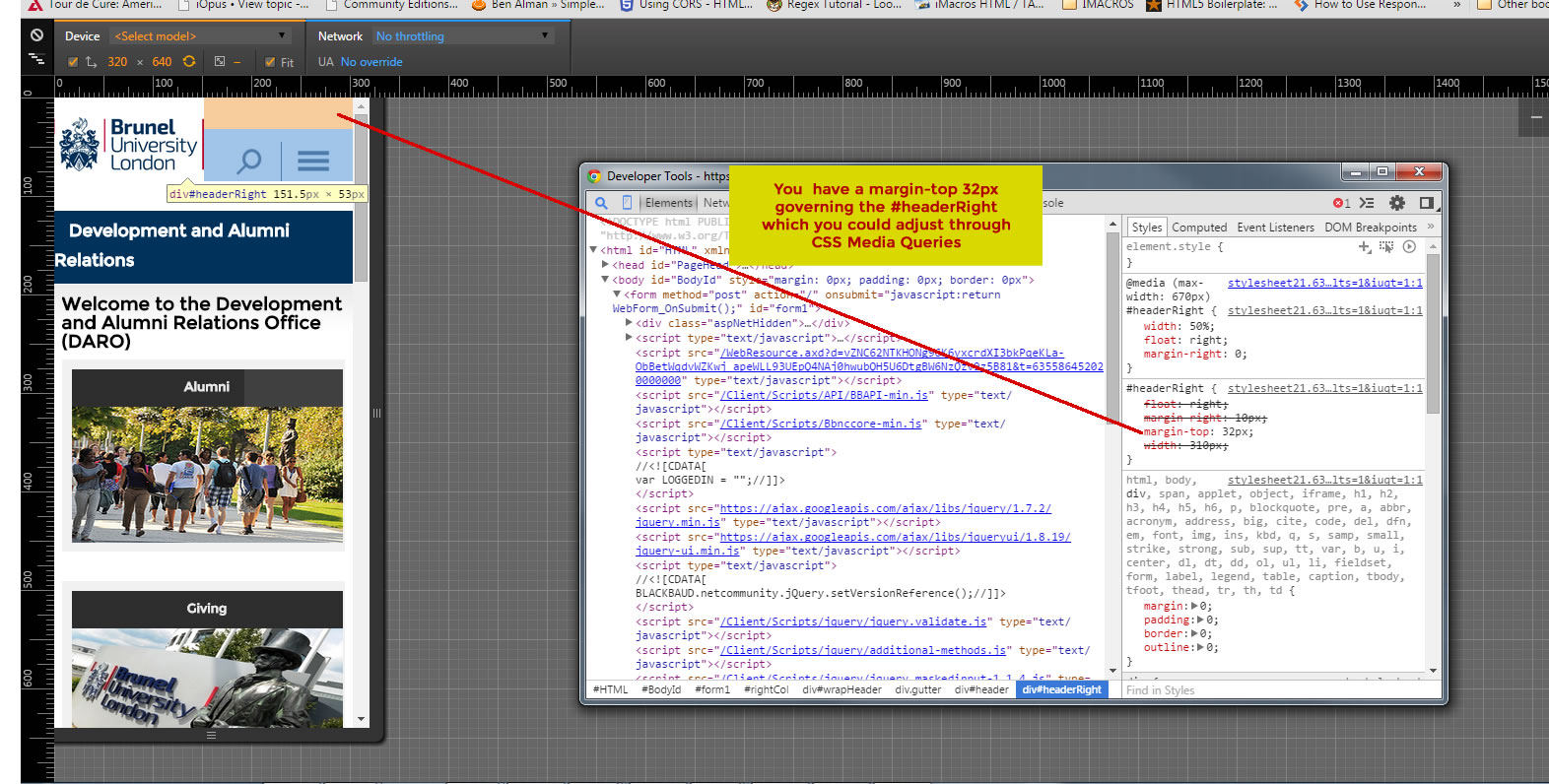Click the disable device emulation icon
Screen dimensions: 1549x784
pyautogui.click(x=36, y=35)
